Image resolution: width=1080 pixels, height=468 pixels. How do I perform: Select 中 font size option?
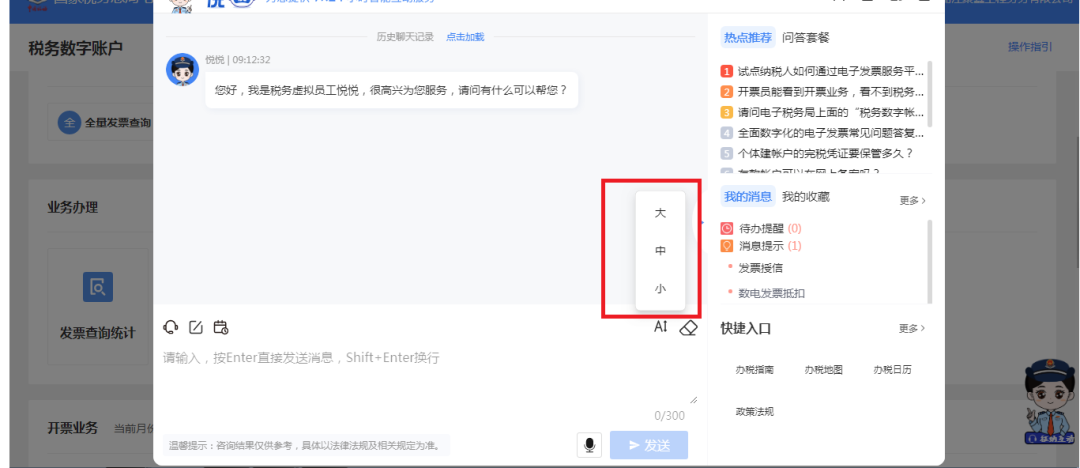click(x=660, y=251)
